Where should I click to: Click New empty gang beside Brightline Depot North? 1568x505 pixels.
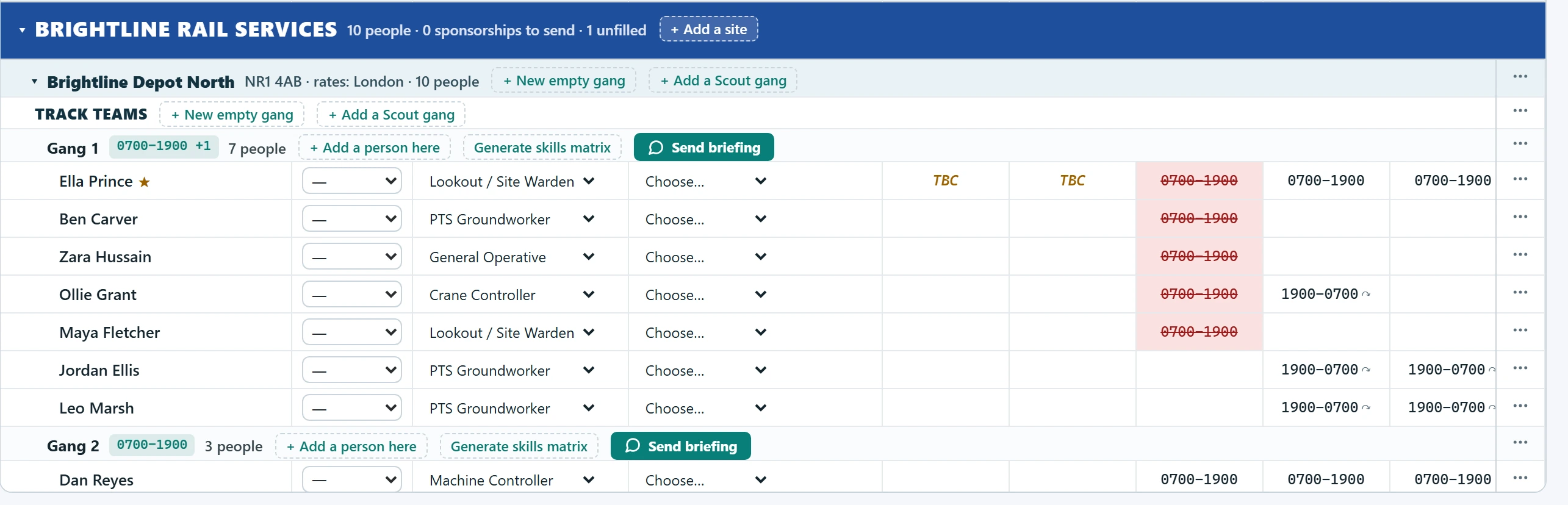[564, 81]
